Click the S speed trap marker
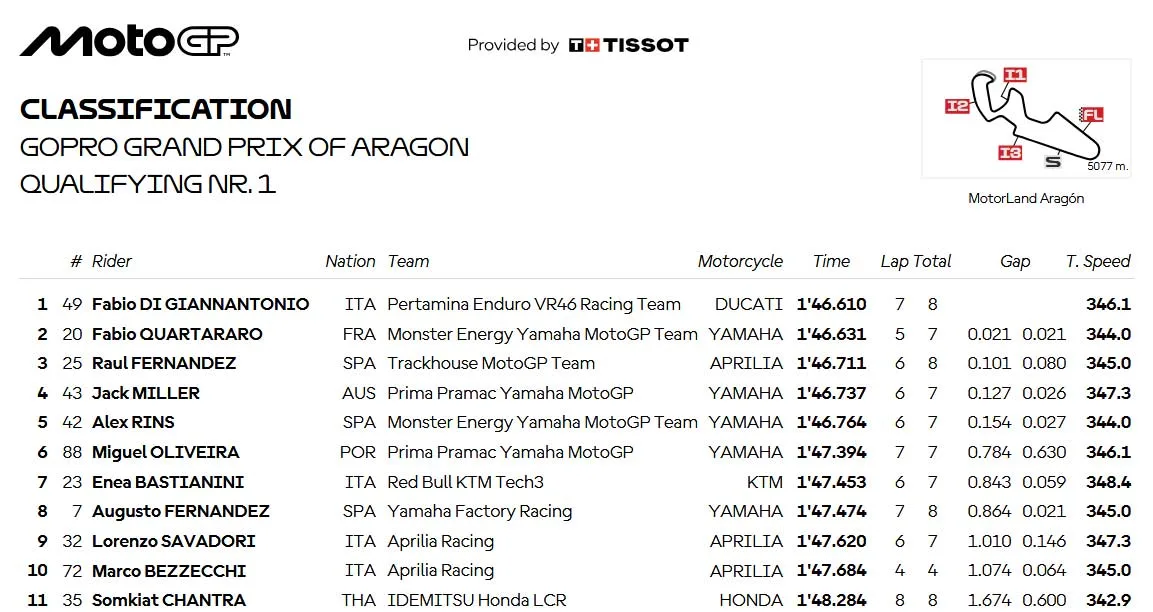Viewport: 1153px width, 612px height. click(1053, 161)
